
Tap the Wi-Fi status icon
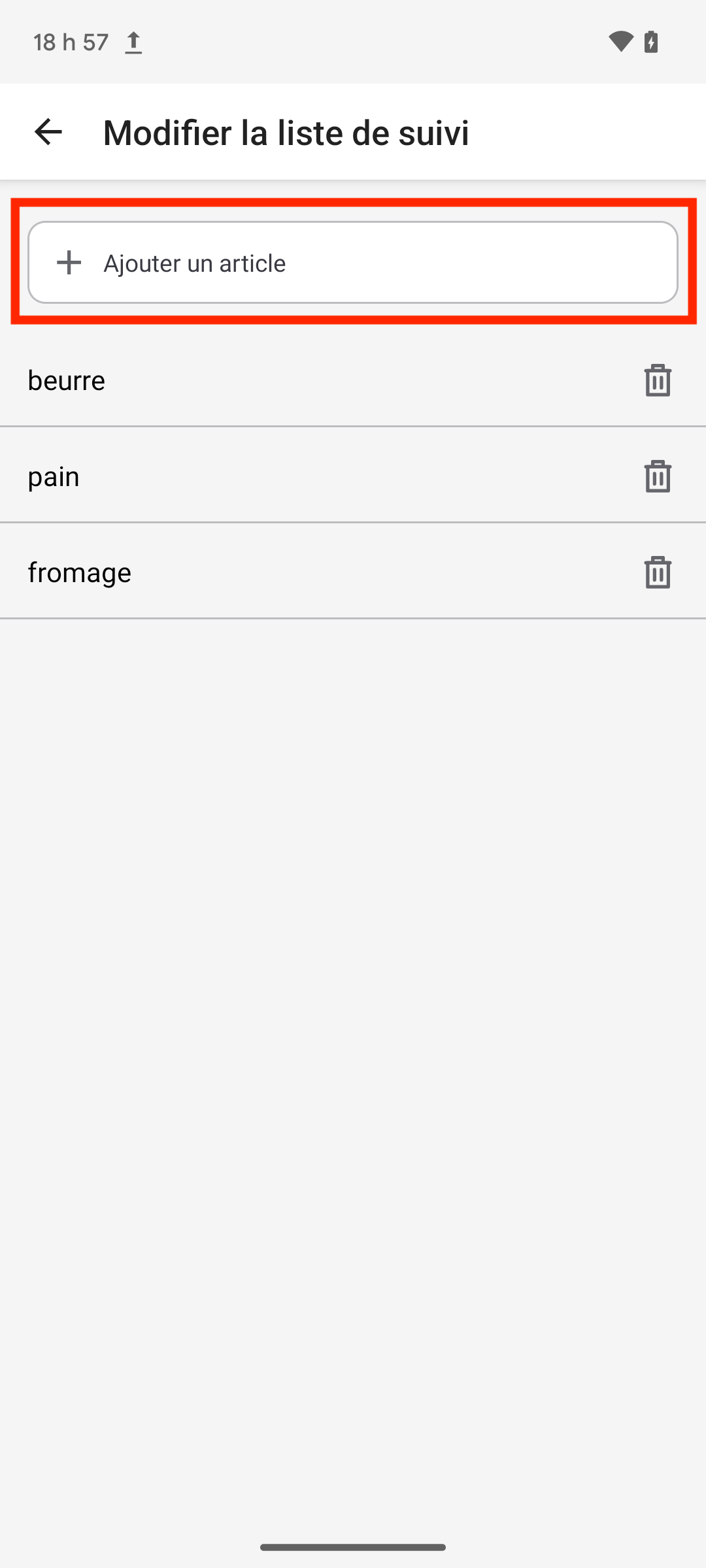click(620, 42)
